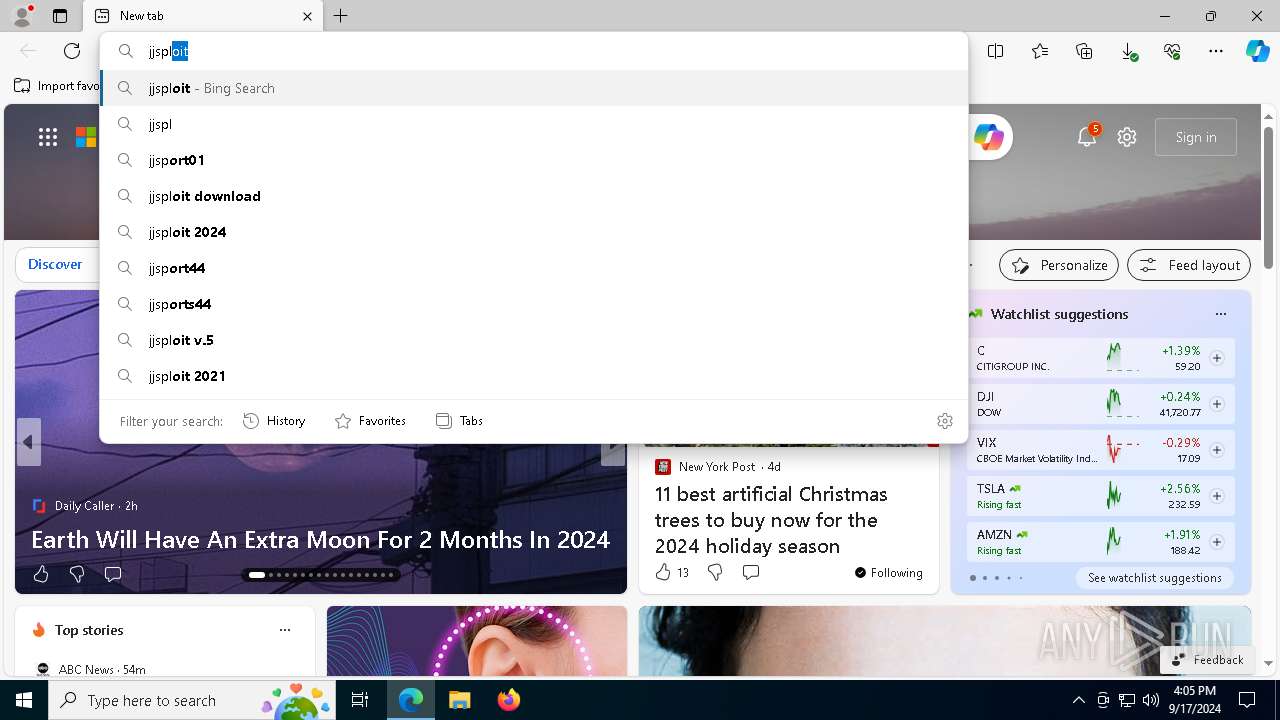Select the jjsploit download suggestion

point(534,196)
